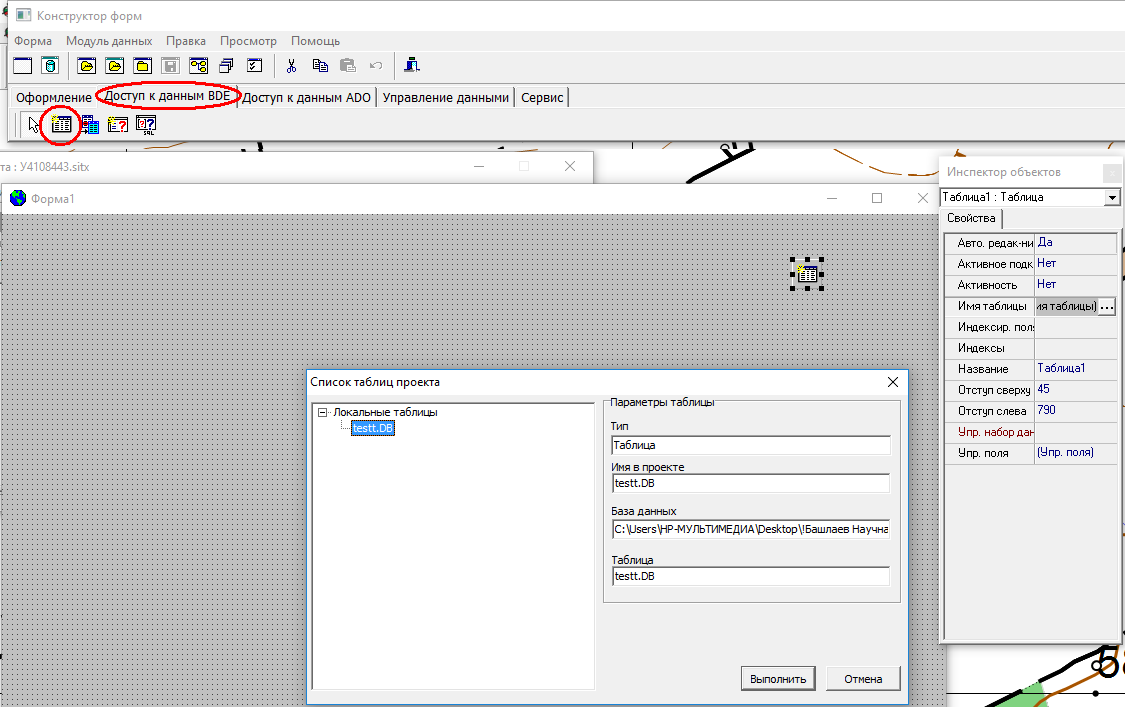Screen dimensions: 1125x707
Task: Switch to the Управление данными tab
Action: click(446, 98)
